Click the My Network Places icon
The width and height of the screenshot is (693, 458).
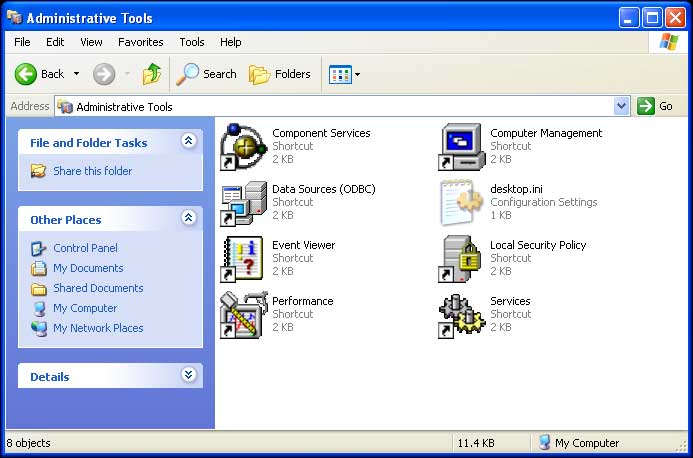click(x=39, y=328)
